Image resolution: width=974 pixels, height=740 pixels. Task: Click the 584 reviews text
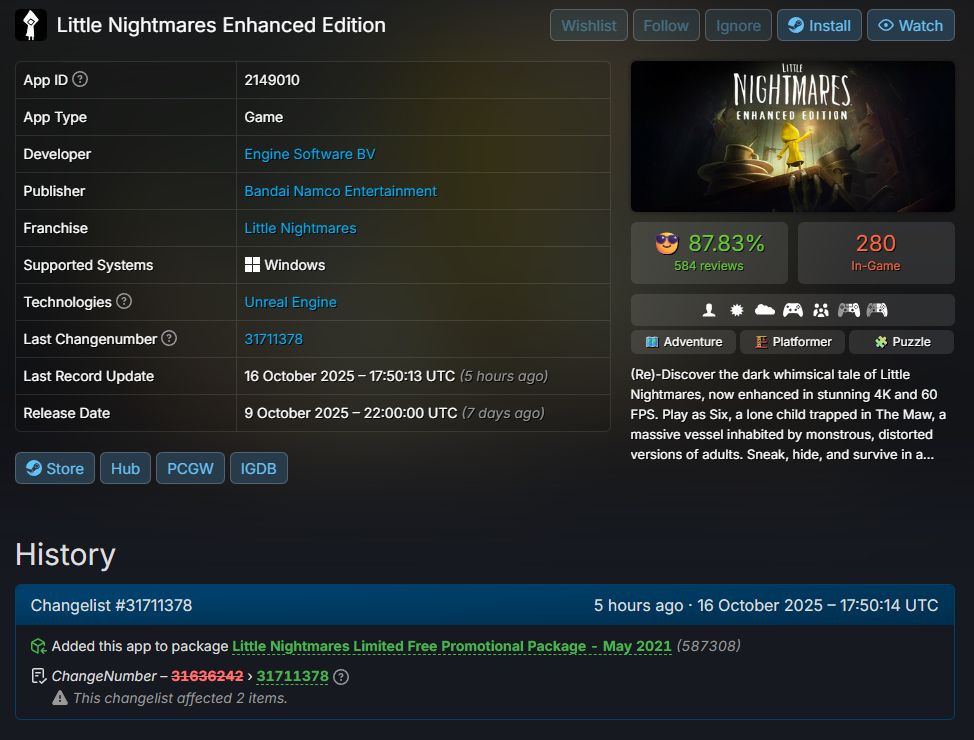click(x=709, y=266)
